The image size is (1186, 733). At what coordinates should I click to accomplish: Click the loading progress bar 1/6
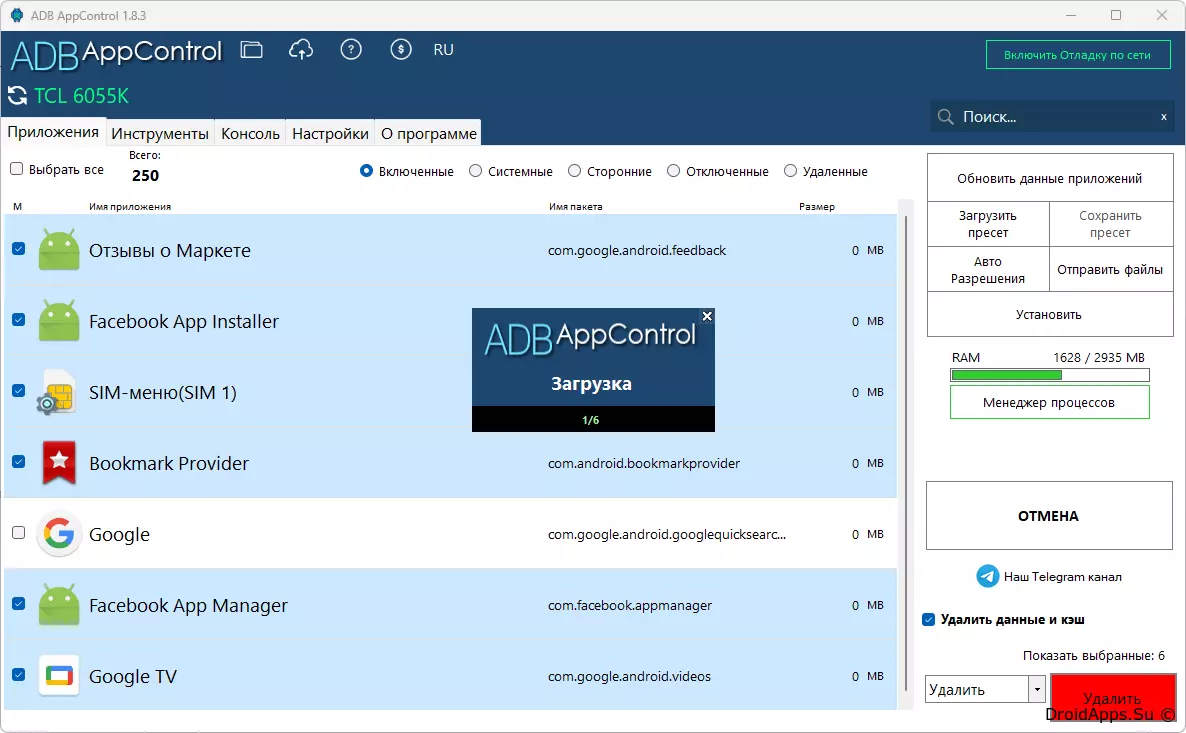(x=593, y=420)
